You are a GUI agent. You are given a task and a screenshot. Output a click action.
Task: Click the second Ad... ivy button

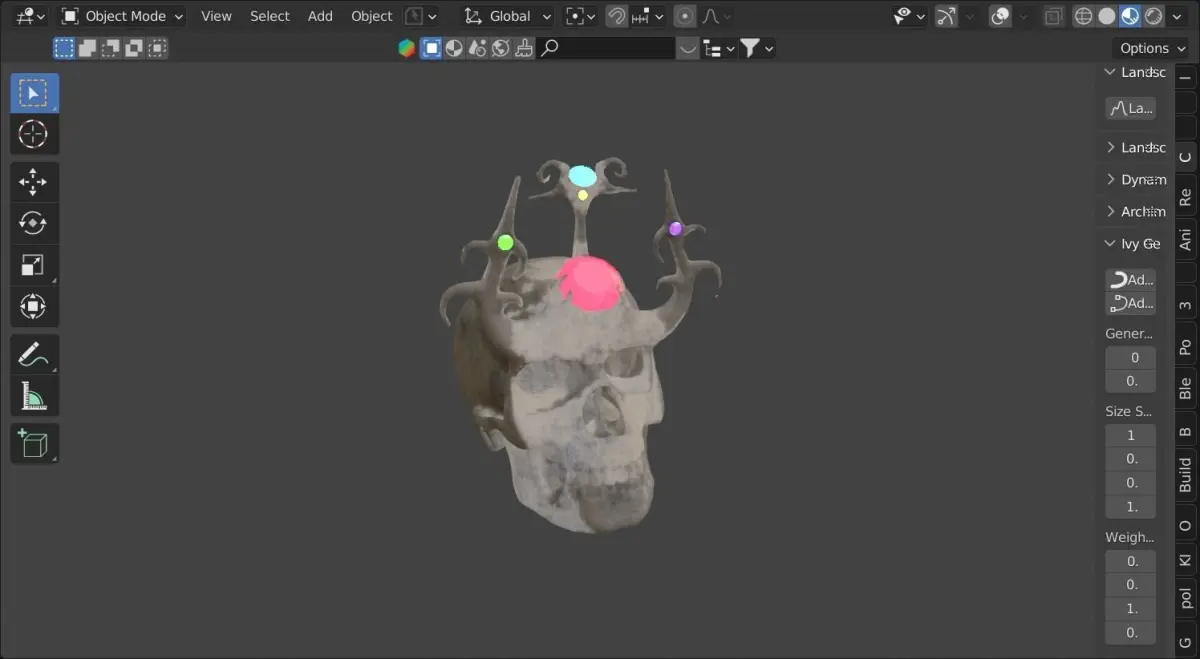point(1131,303)
